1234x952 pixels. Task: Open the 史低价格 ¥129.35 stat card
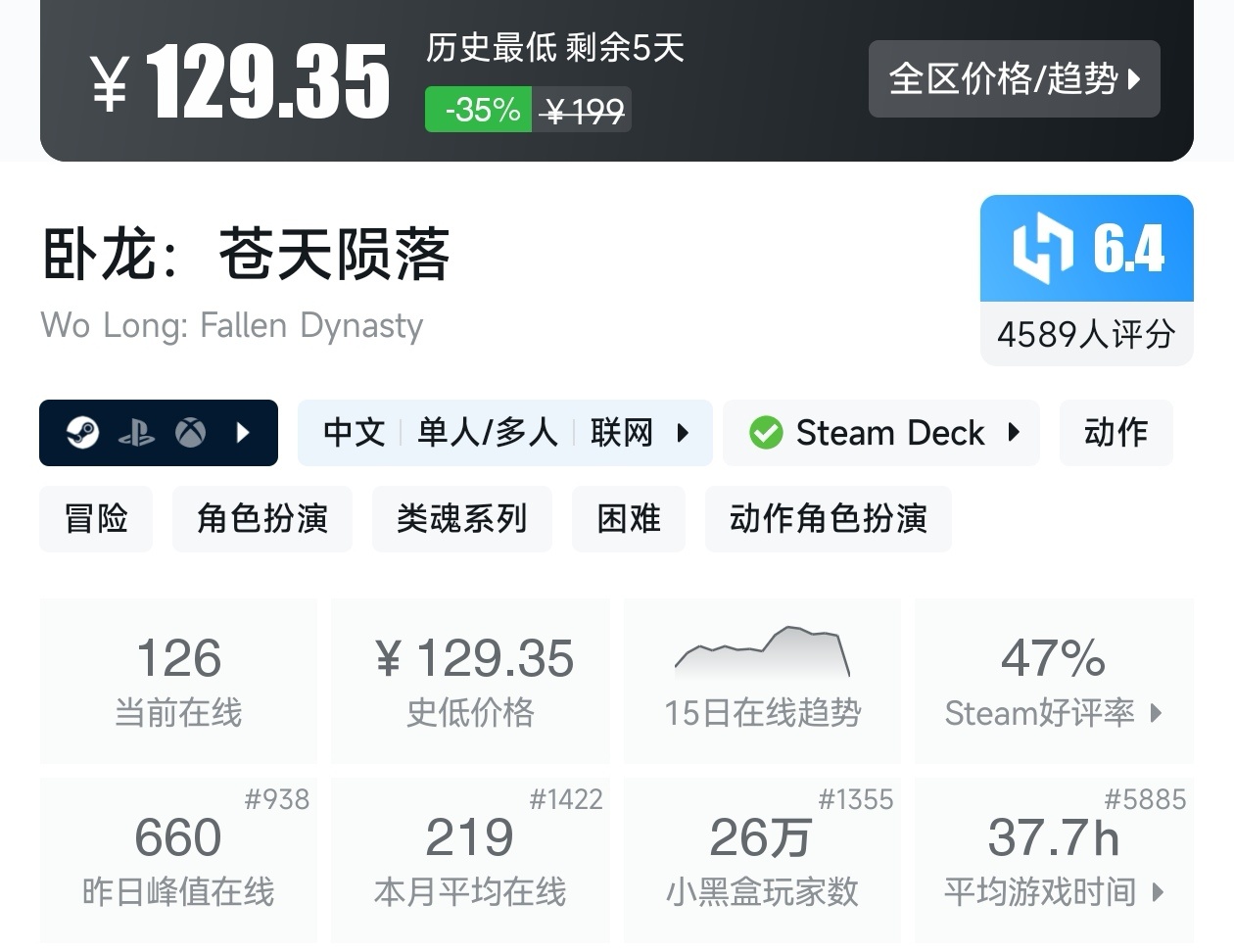pos(471,681)
